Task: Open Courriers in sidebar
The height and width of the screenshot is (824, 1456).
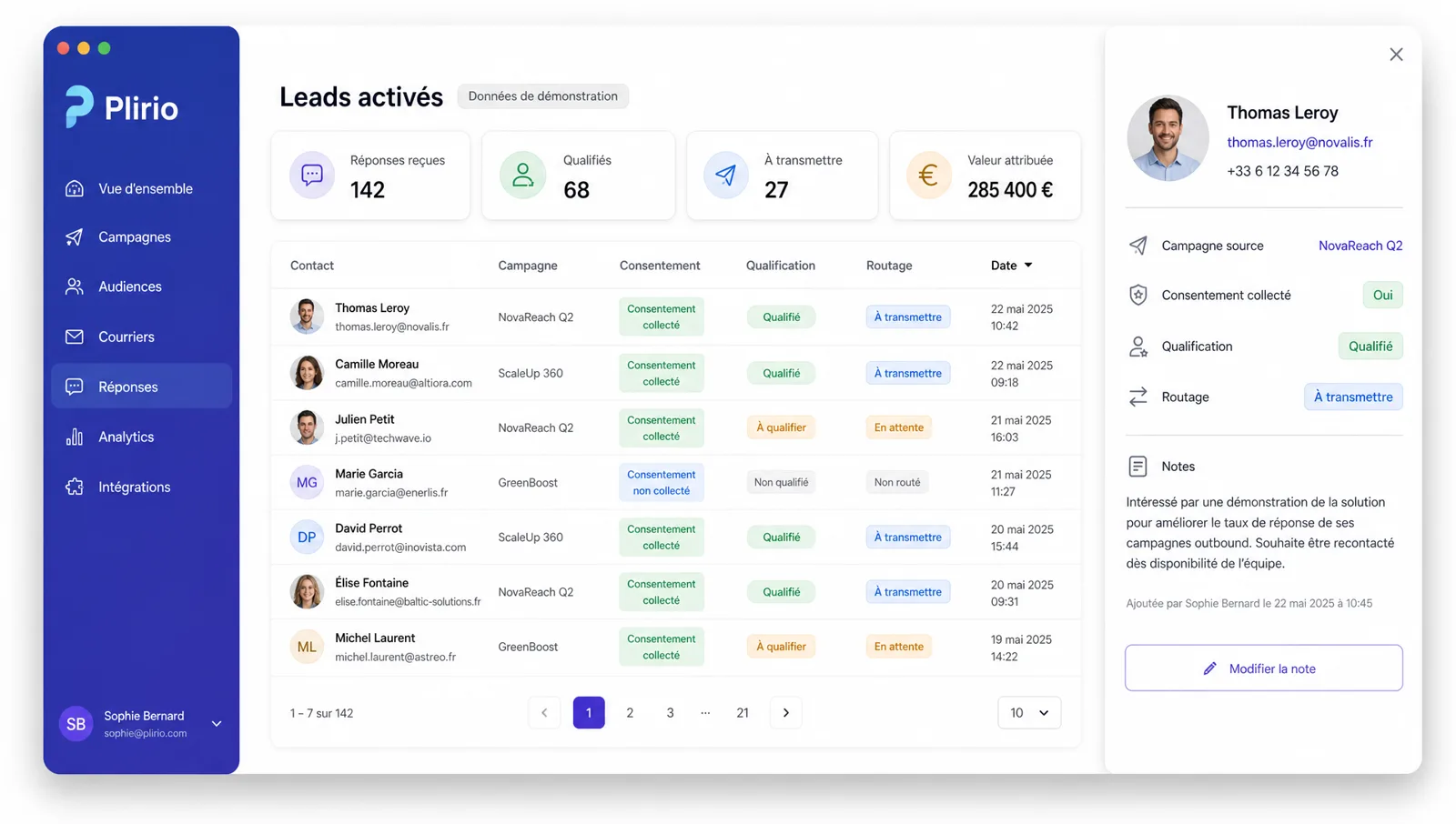Action: tap(141, 337)
